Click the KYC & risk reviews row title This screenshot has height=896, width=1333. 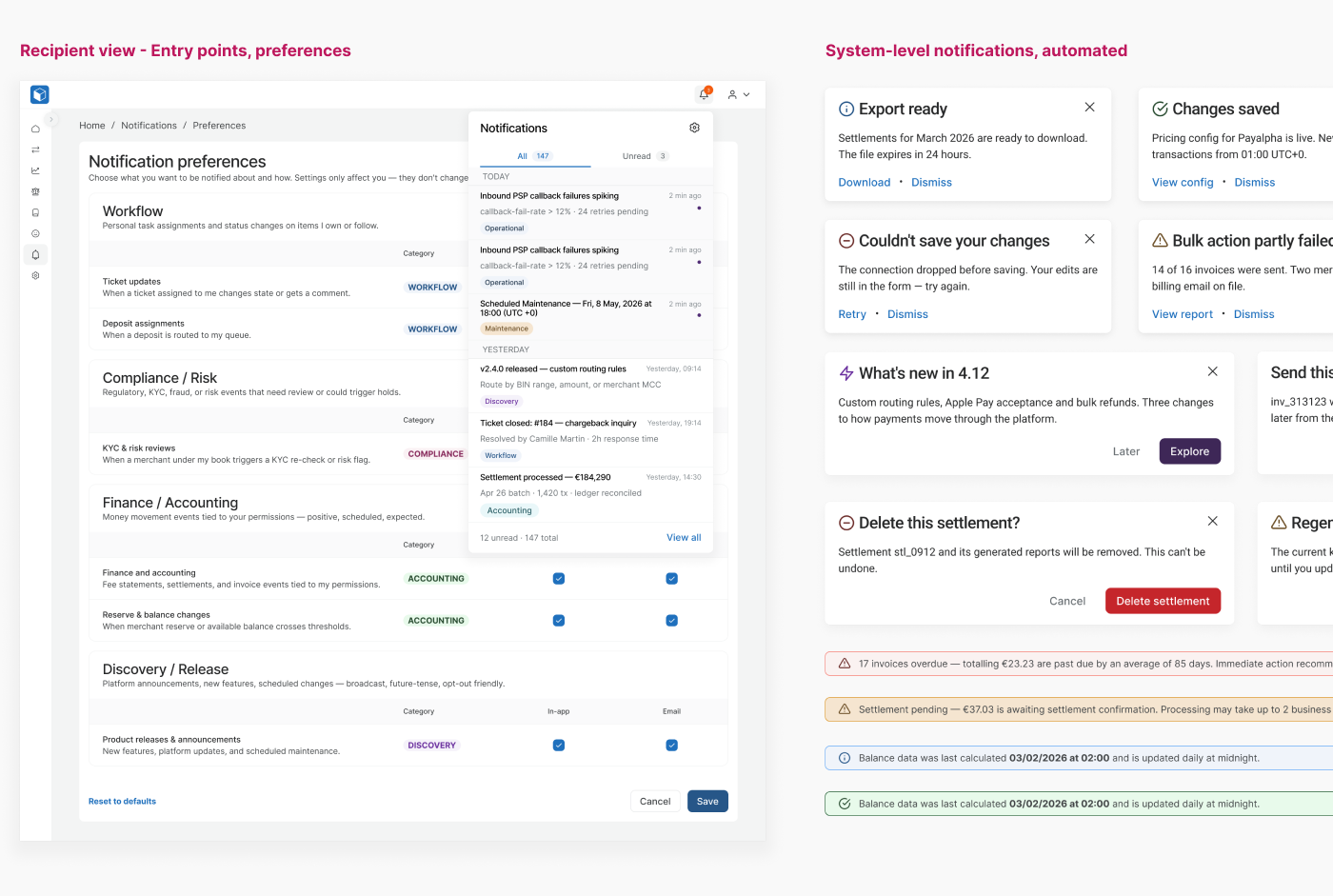pyautogui.click(x=139, y=448)
